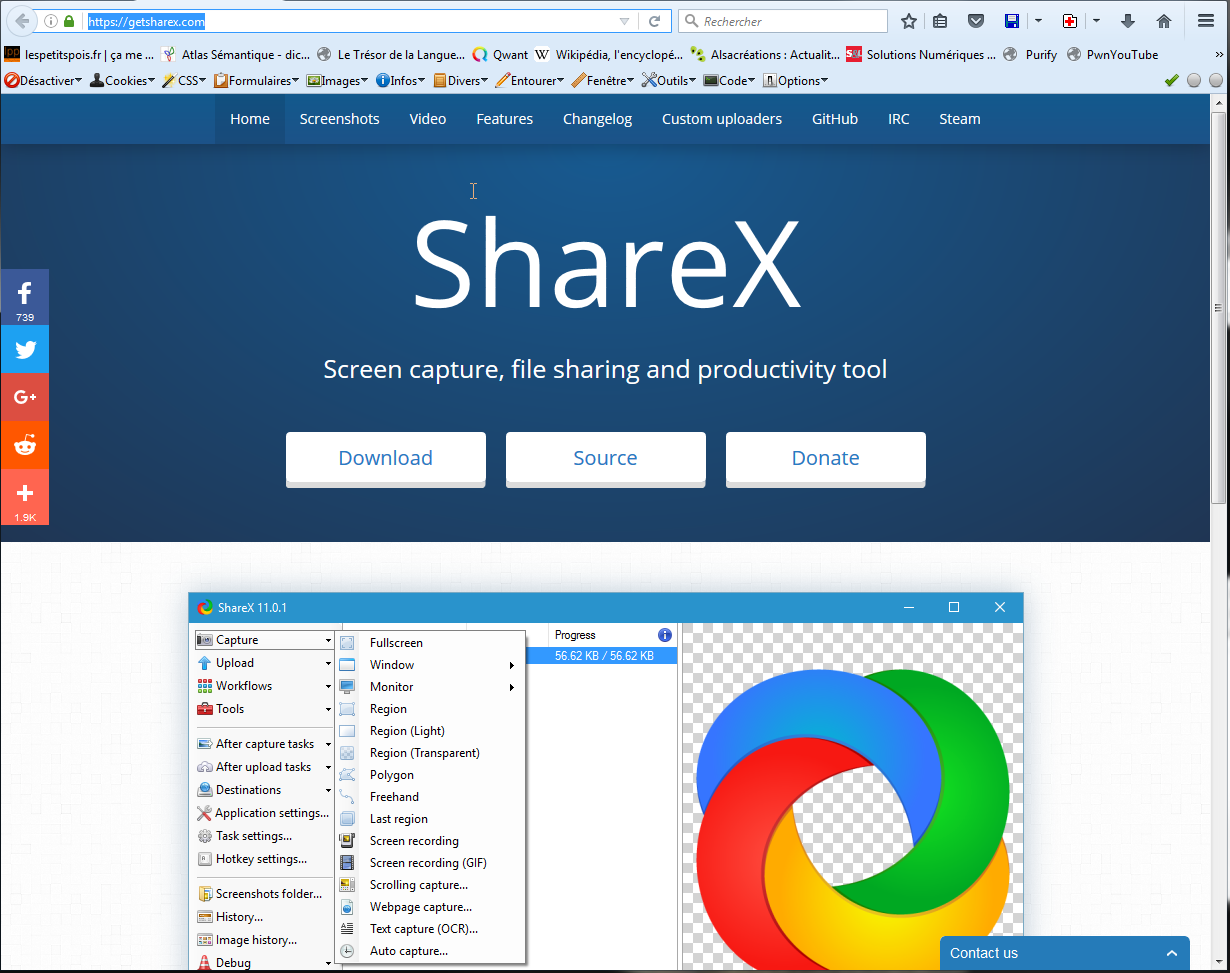Click the Donate button
This screenshot has height=973, width=1230.
tap(825, 458)
